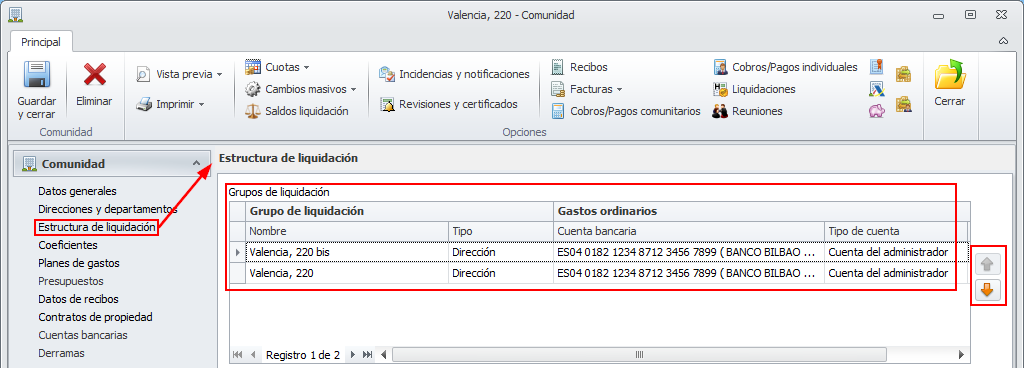1024x368 pixels.
Task: Click the Gastos ordinarios band header
Action: (760, 211)
